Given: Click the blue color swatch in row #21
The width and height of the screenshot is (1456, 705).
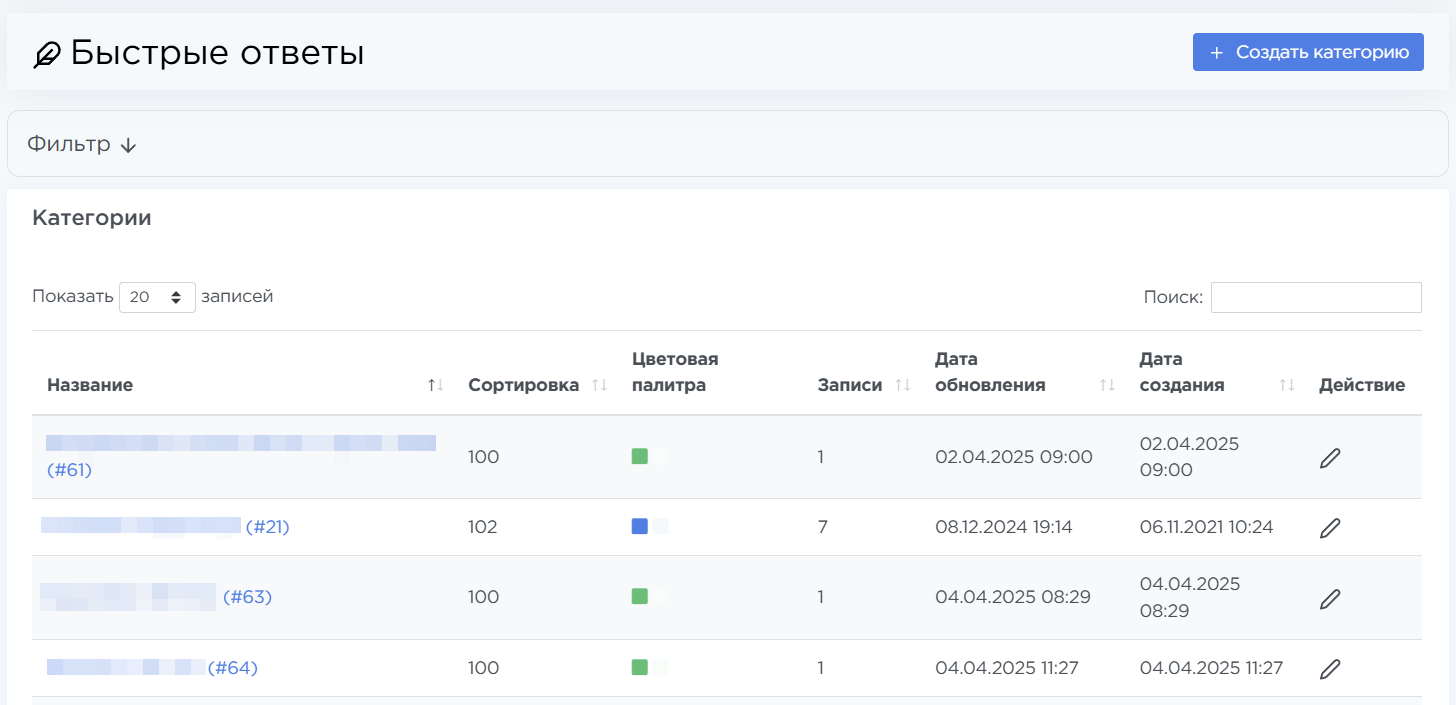Looking at the screenshot, I should [x=640, y=526].
